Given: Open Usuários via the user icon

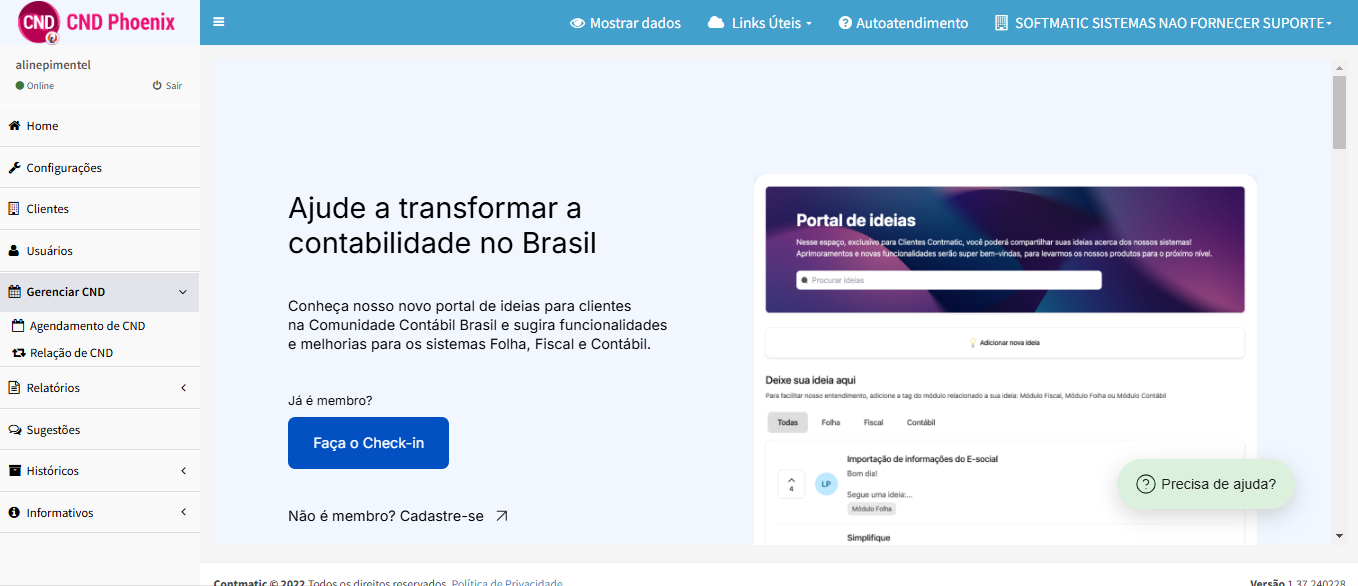Looking at the screenshot, I should pyautogui.click(x=14, y=250).
